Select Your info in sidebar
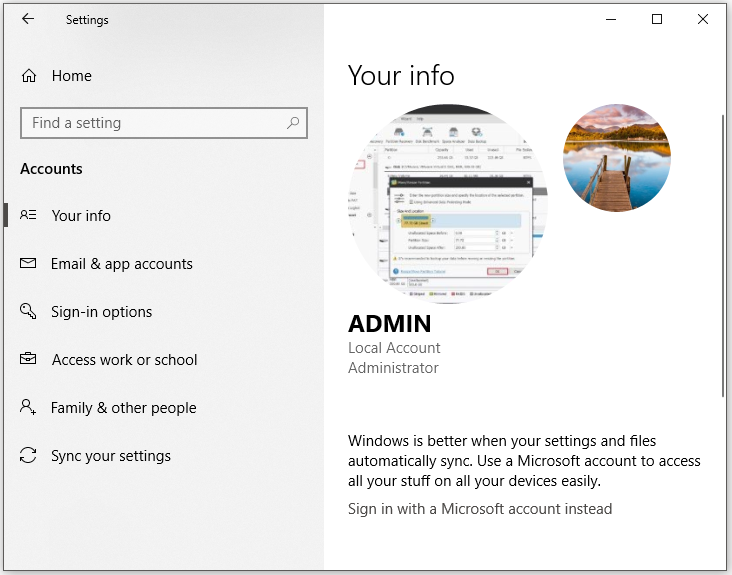The width and height of the screenshot is (732, 575). point(81,216)
